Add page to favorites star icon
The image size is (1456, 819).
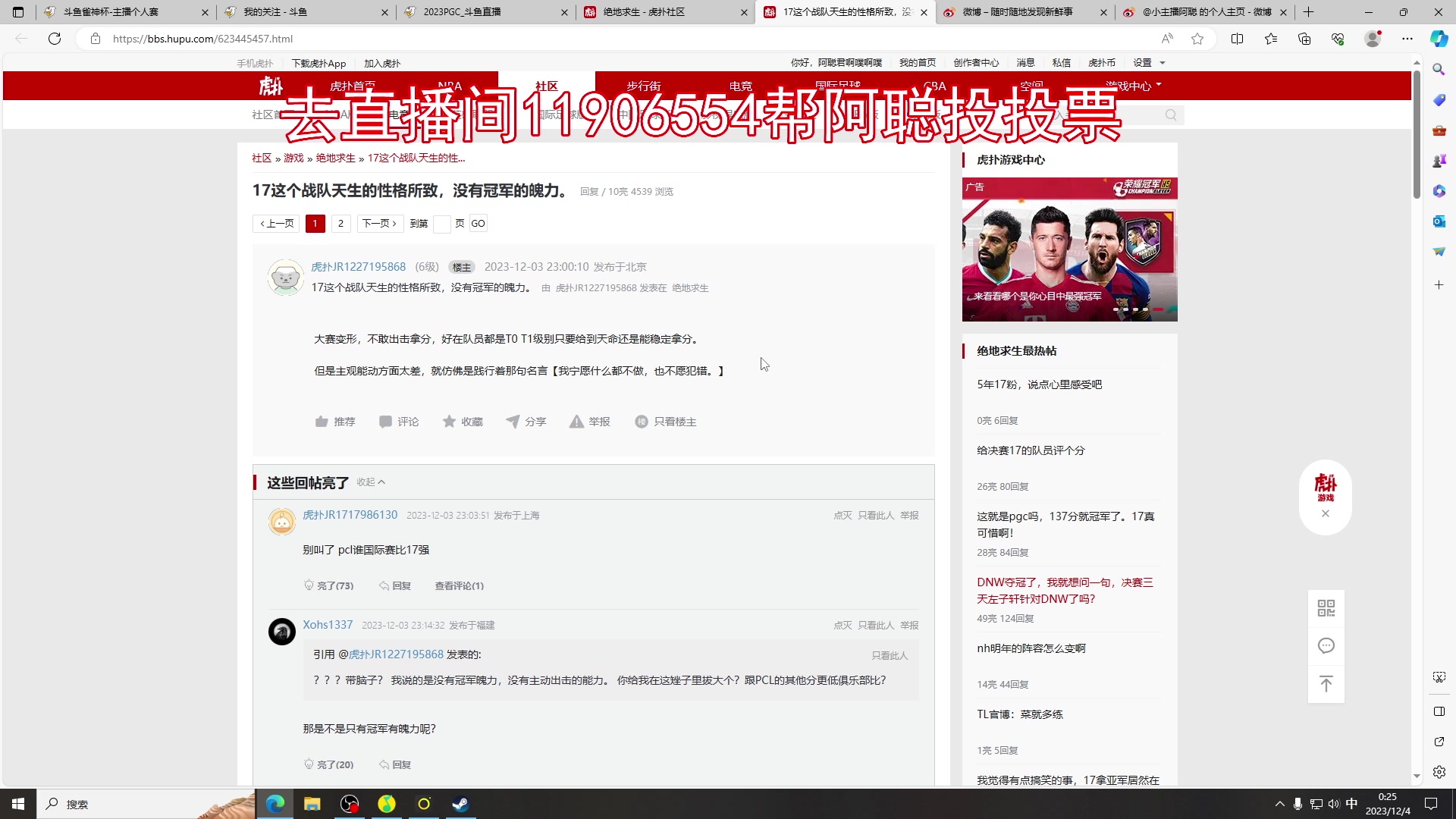click(x=1197, y=39)
